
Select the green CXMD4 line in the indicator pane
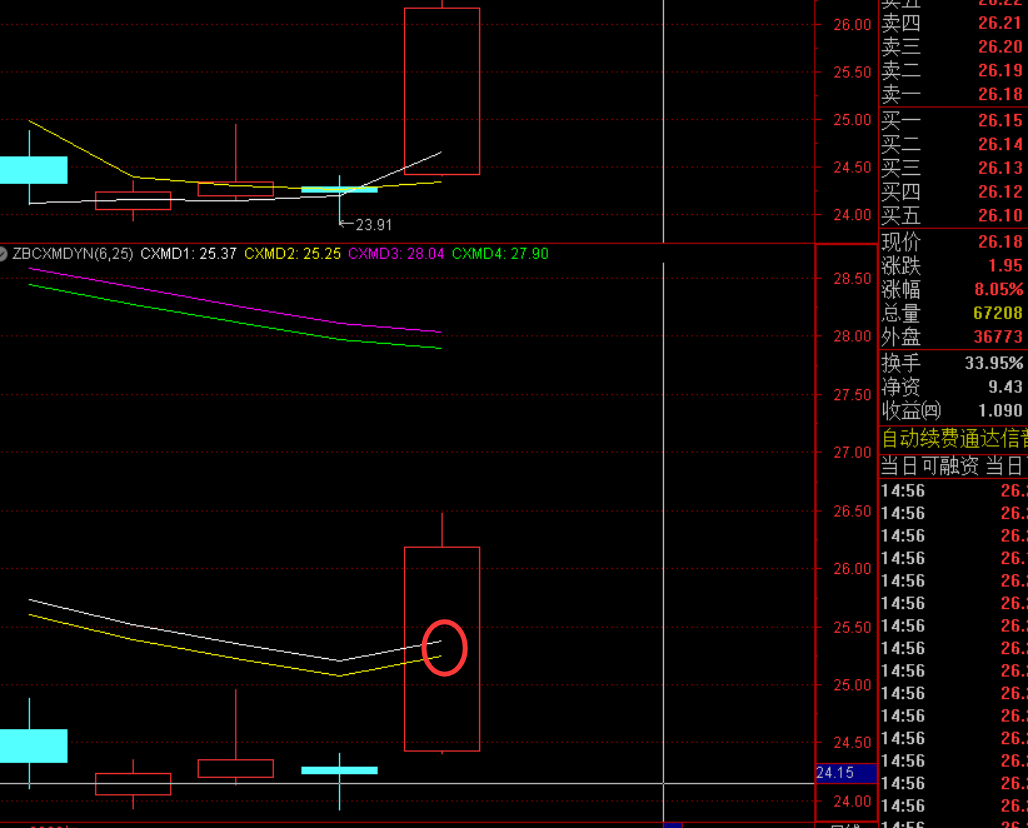236,321
